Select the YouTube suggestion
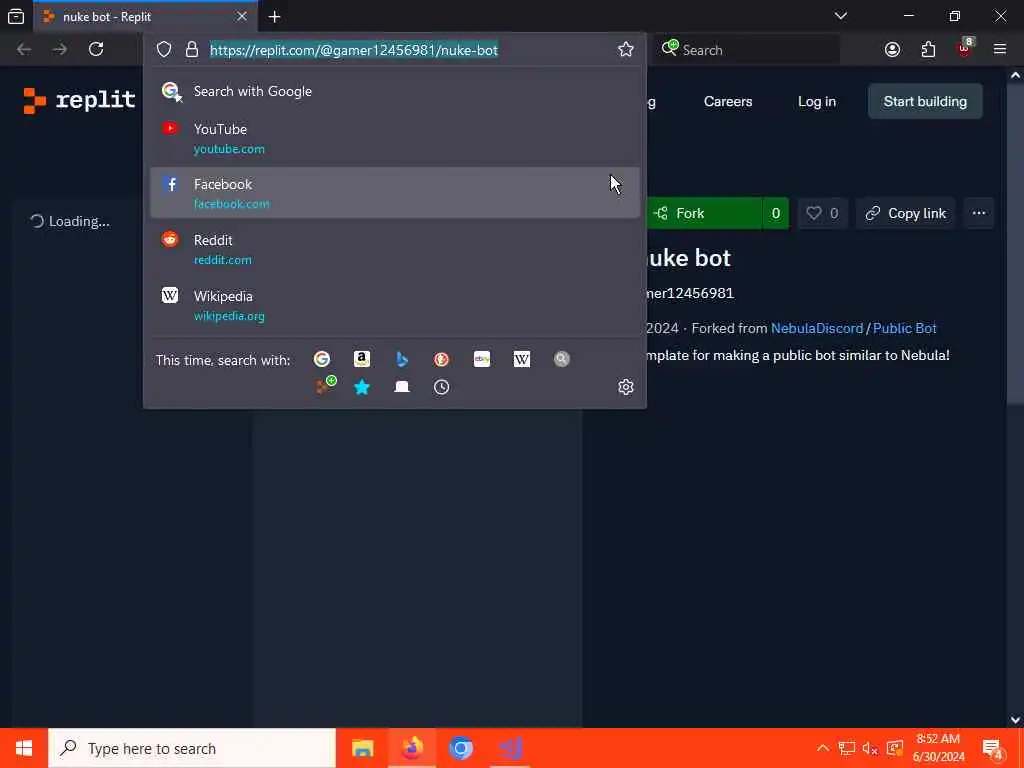Viewport: 1024px width, 768px height. coord(394,138)
